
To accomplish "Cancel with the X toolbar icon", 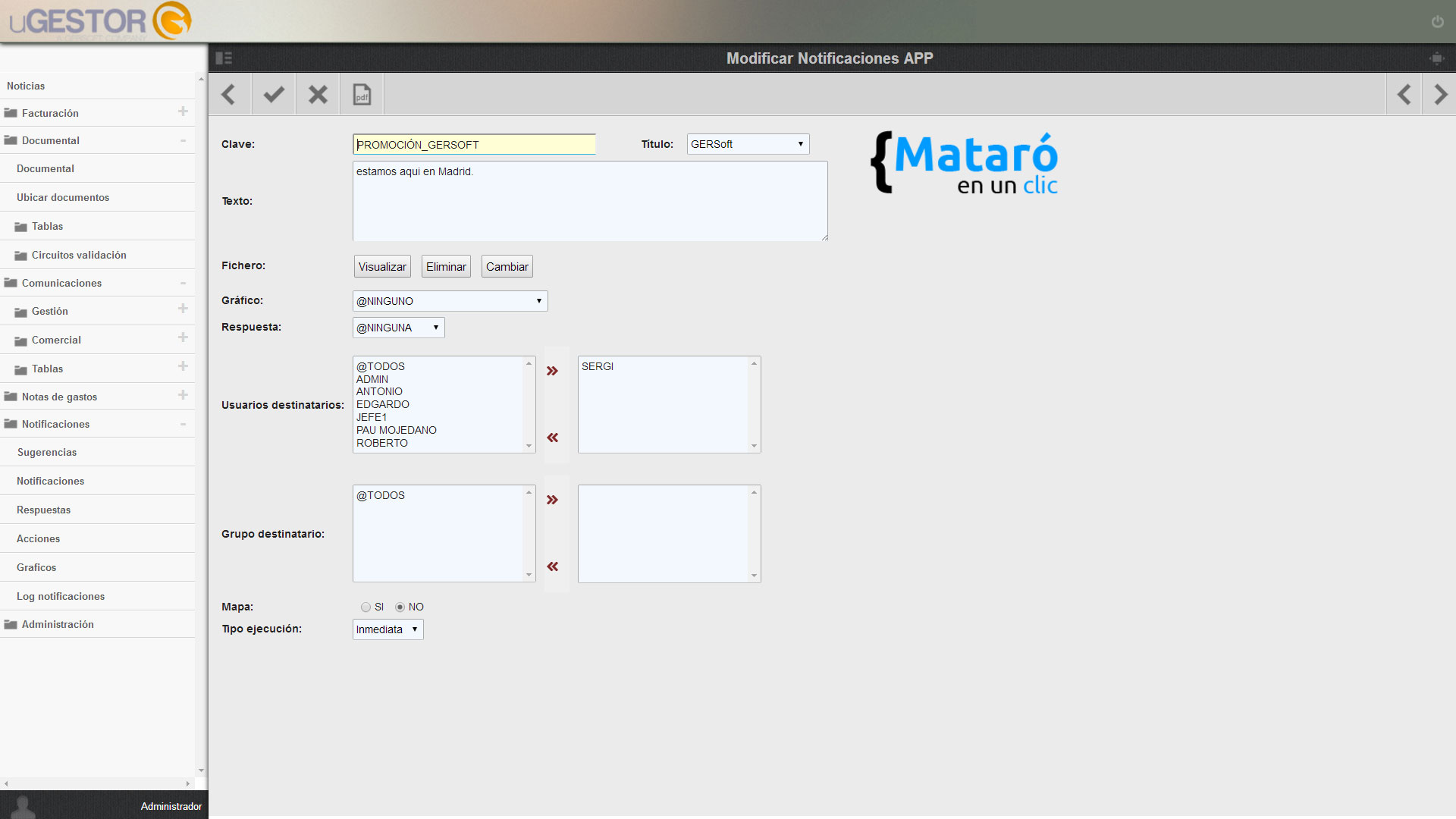I will (318, 95).
